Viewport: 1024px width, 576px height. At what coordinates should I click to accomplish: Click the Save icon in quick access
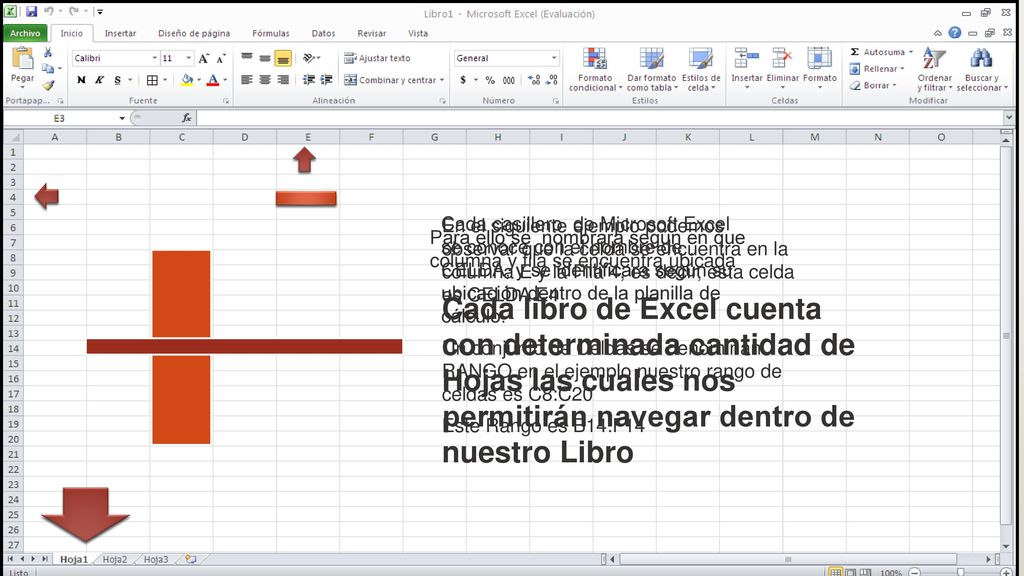coord(31,12)
